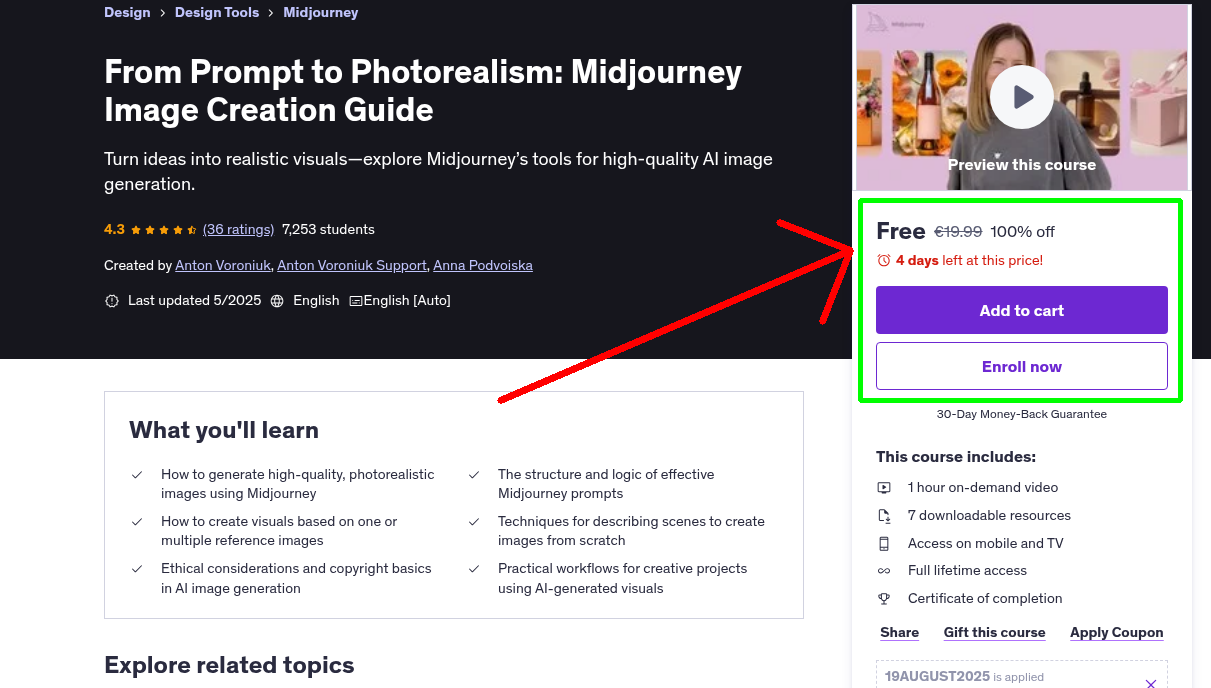Image resolution: width=1211 pixels, height=688 pixels.
Task: Click the 19AUGUST2025 coupon code text
Action: tap(937, 677)
